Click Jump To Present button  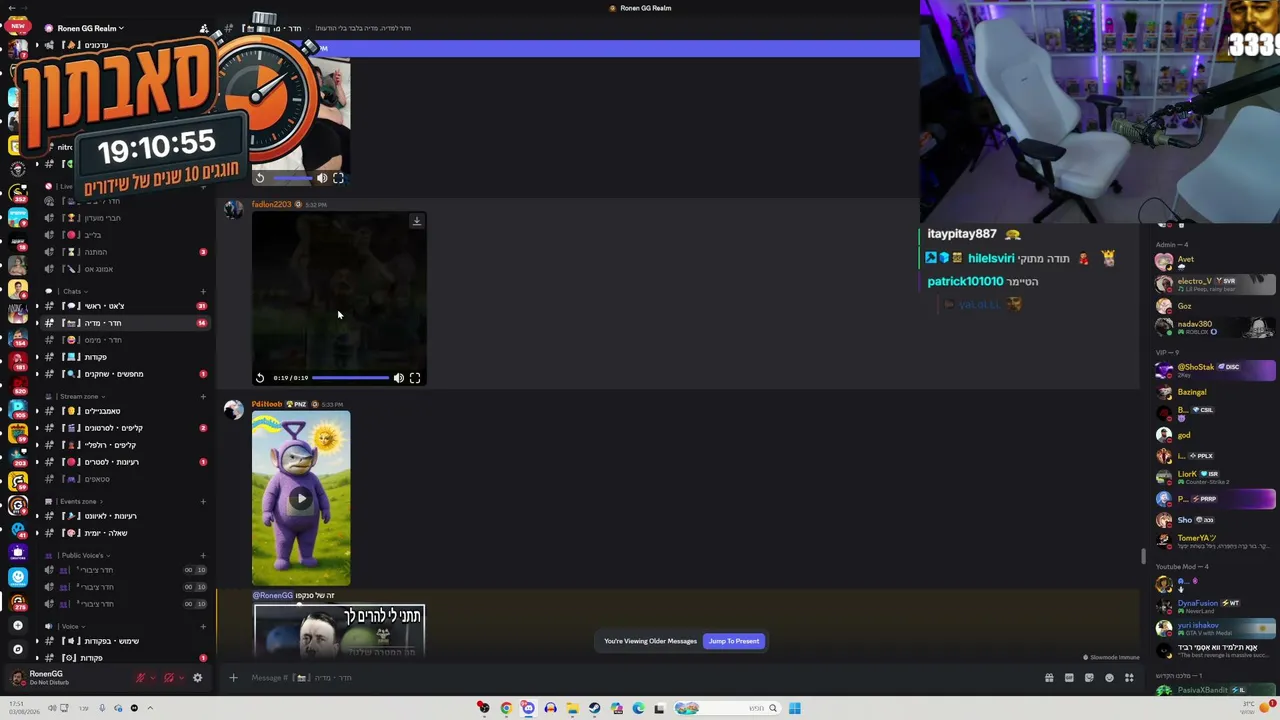pyautogui.click(x=734, y=641)
